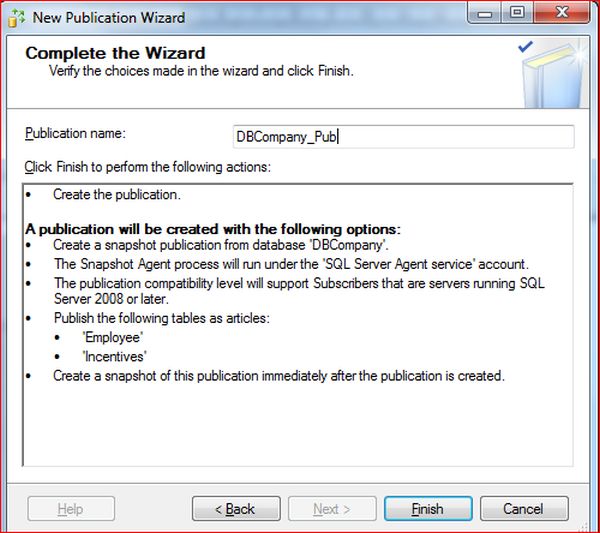Viewport: 600px width, 533px height.
Task: Click the New Publication Wizard title text
Action: pos(109,18)
